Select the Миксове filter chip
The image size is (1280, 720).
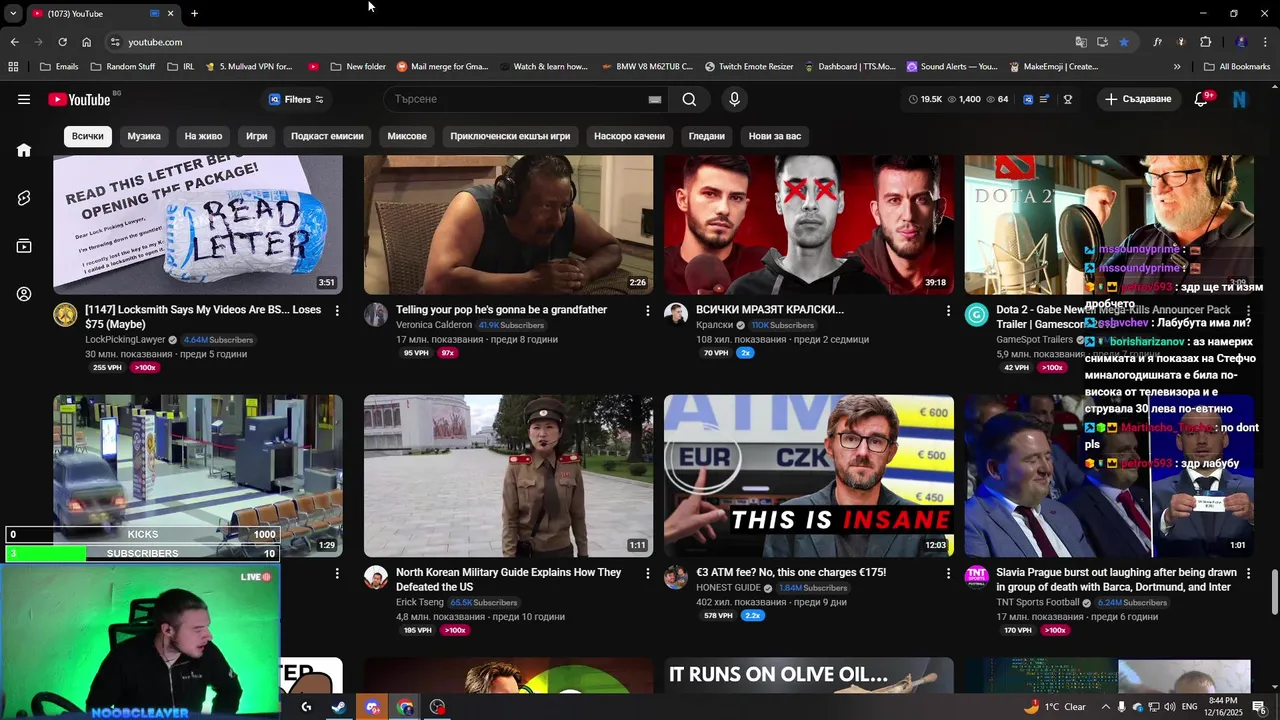[x=407, y=136]
